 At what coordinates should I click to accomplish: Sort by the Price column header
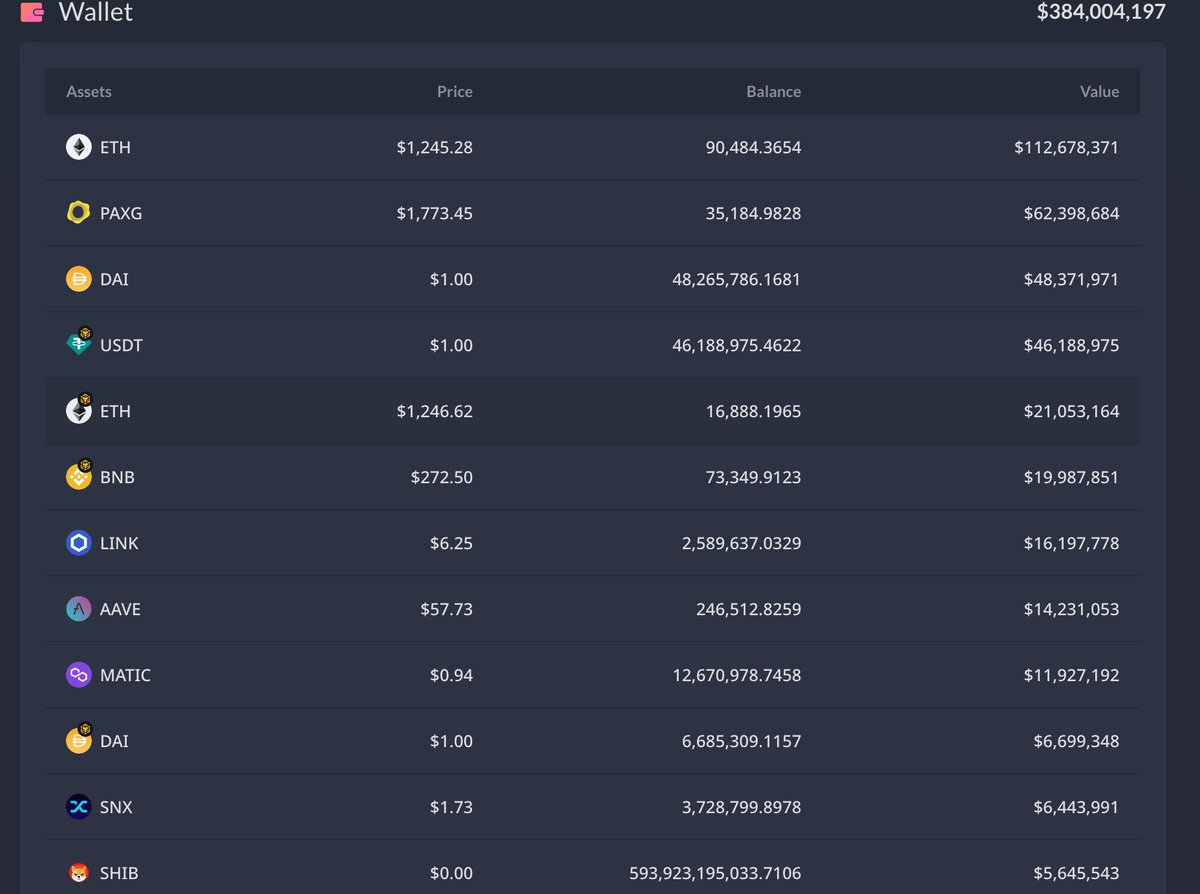click(455, 91)
